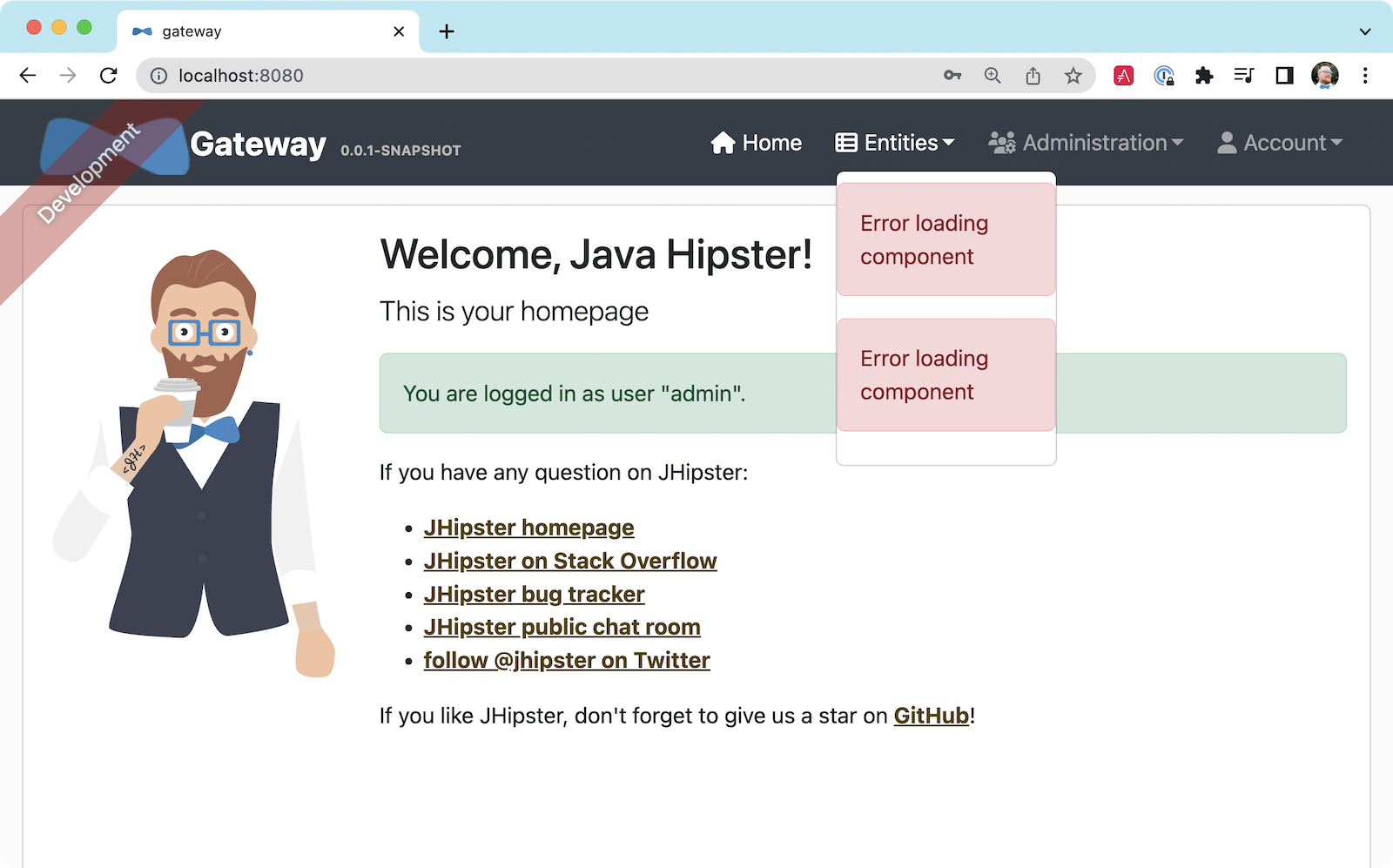Toggle the browser side panel
Viewport: 1393px width, 868px height.
(x=1284, y=76)
